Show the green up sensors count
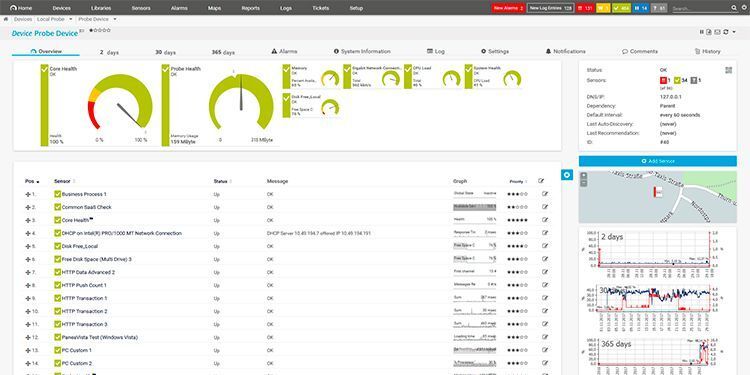 (x=621, y=8)
